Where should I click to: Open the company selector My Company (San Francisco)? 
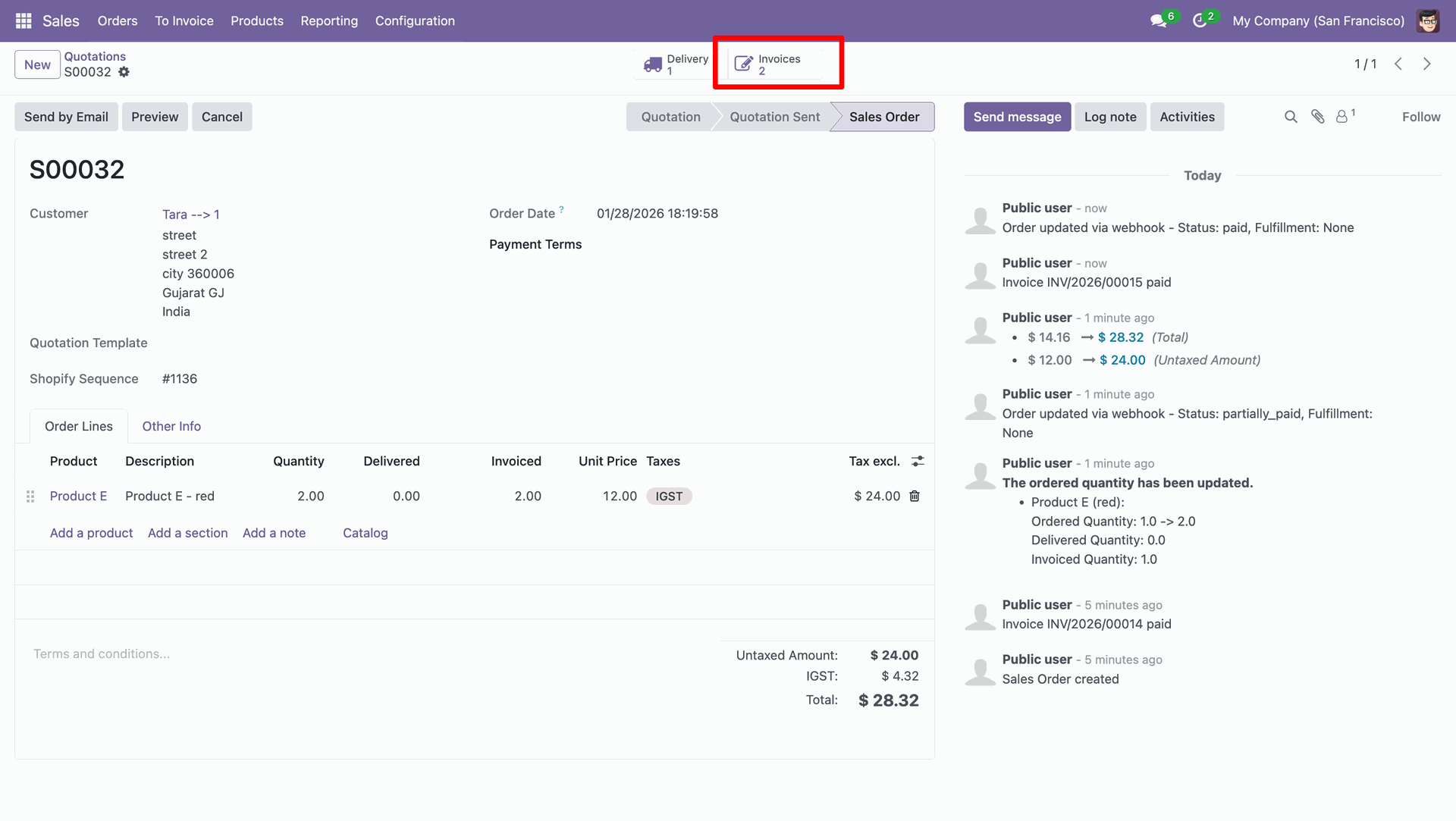[1318, 20]
